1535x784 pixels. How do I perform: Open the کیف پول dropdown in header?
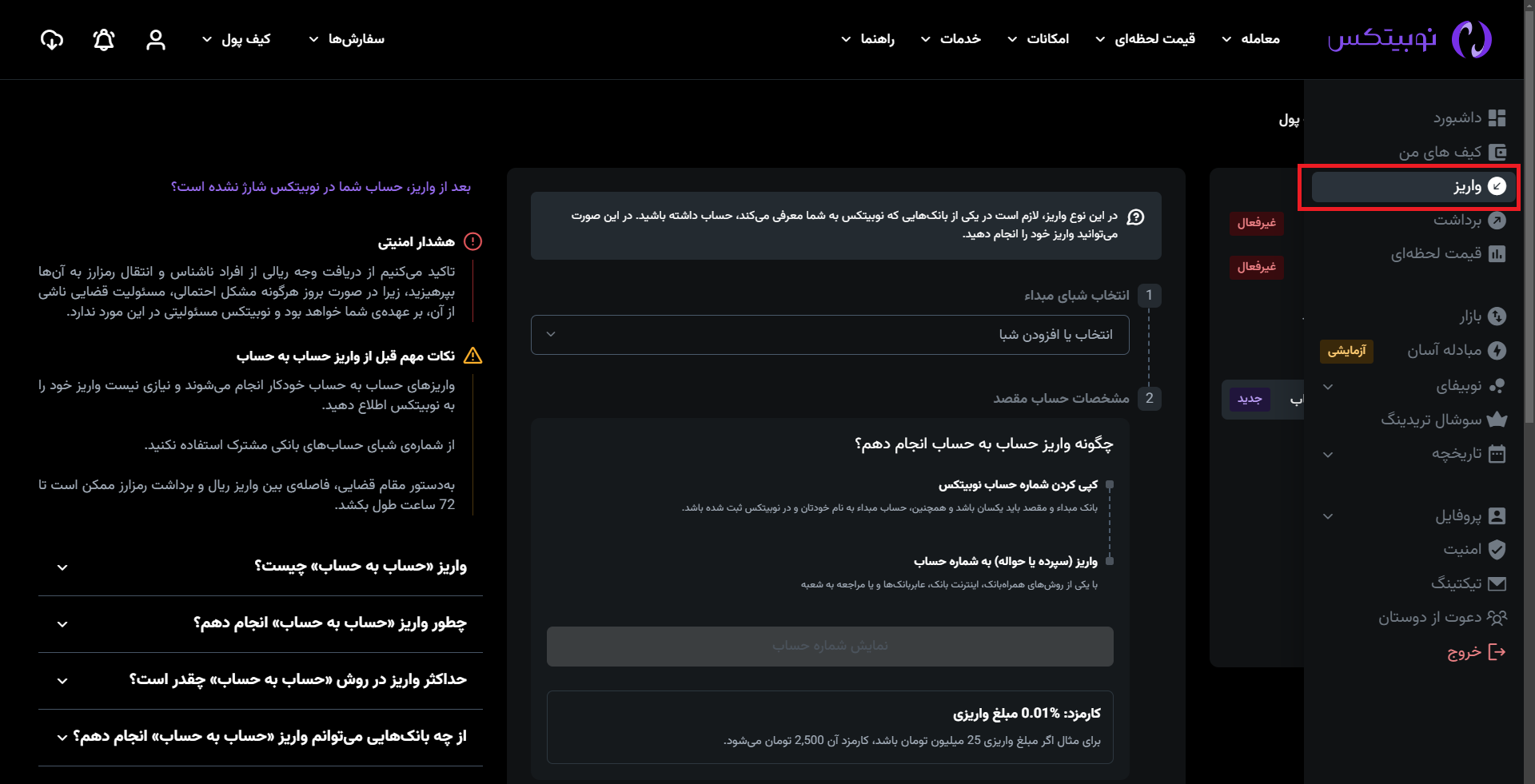[237, 38]
